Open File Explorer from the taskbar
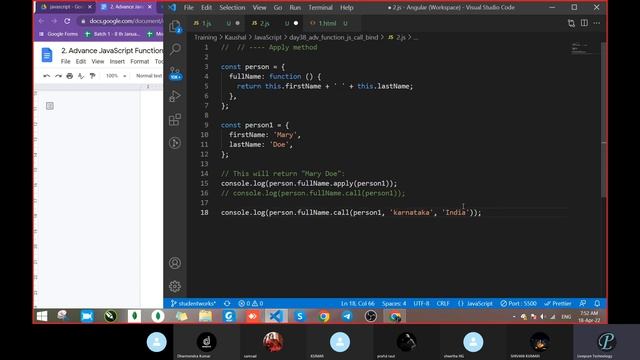 pyautogui.click(x=205, y=316)
